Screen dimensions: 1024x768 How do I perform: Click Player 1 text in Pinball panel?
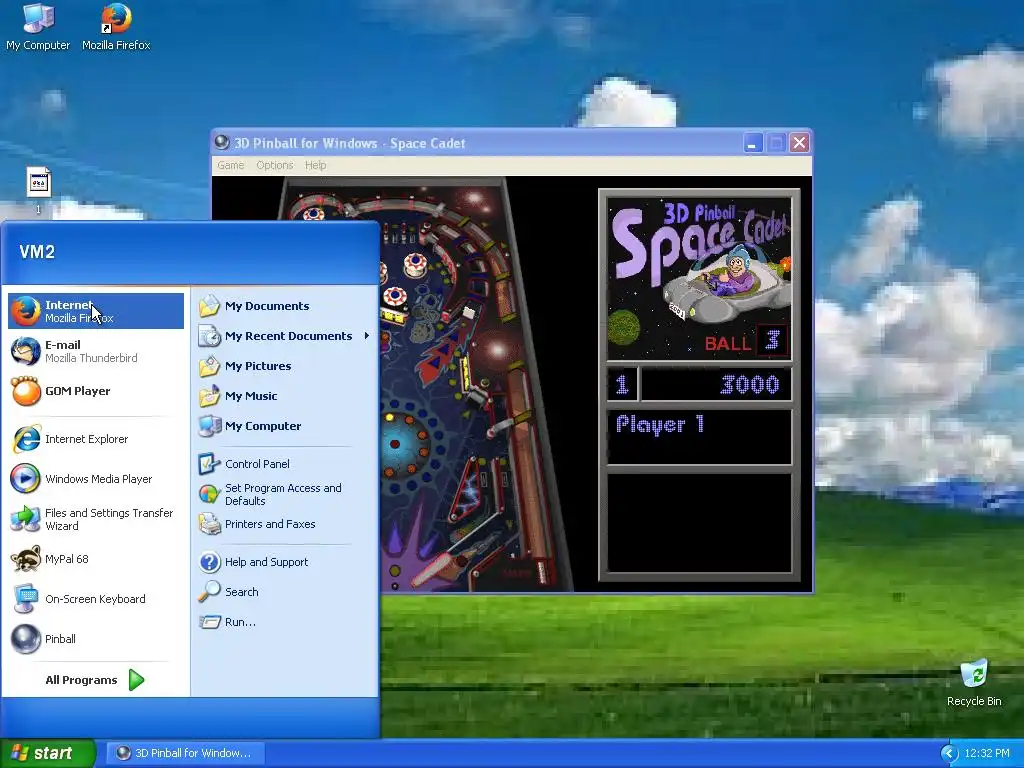coord(660,424)
